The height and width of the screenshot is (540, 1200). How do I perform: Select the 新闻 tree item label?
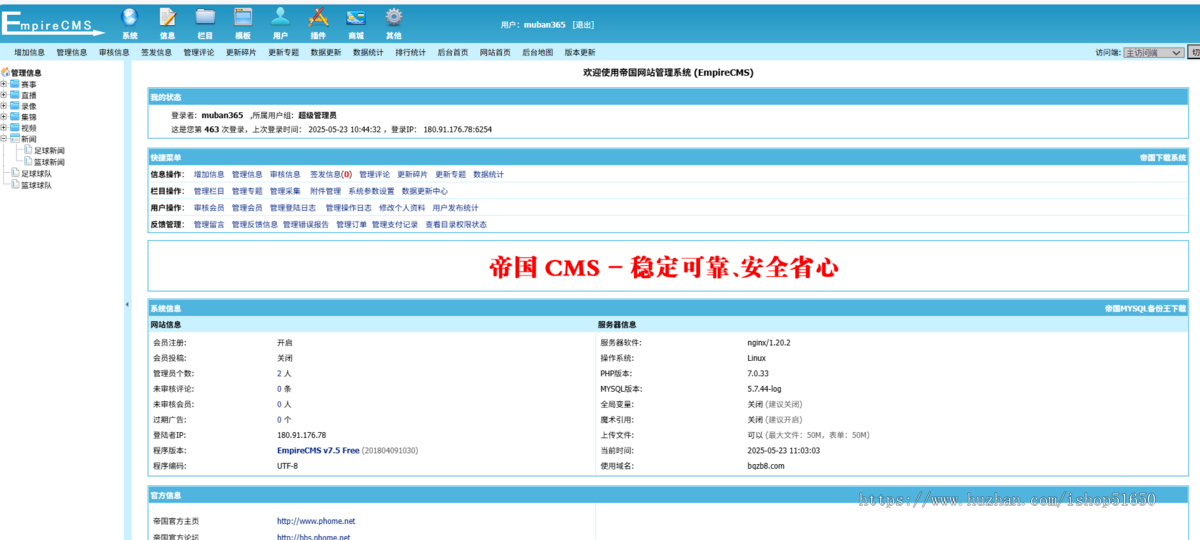click(29, 139)
